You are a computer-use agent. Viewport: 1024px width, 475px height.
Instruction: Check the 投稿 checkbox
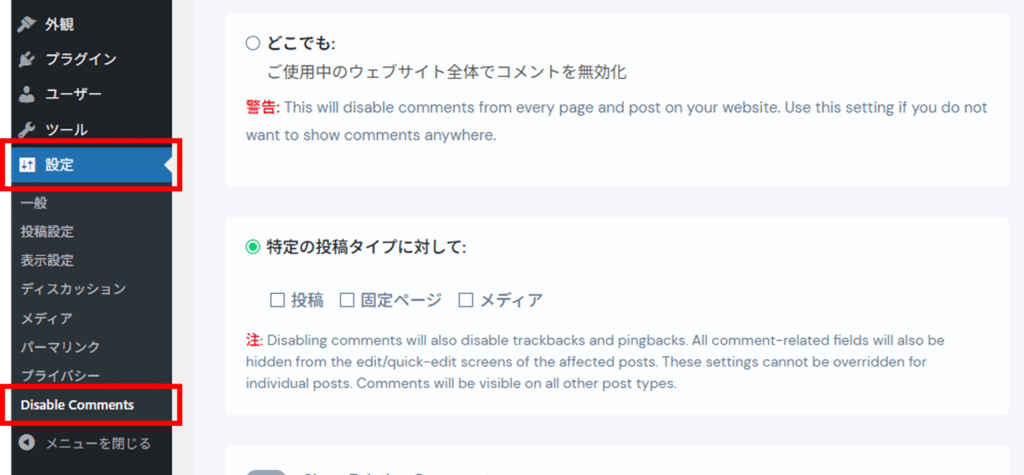tap(278, 300)
